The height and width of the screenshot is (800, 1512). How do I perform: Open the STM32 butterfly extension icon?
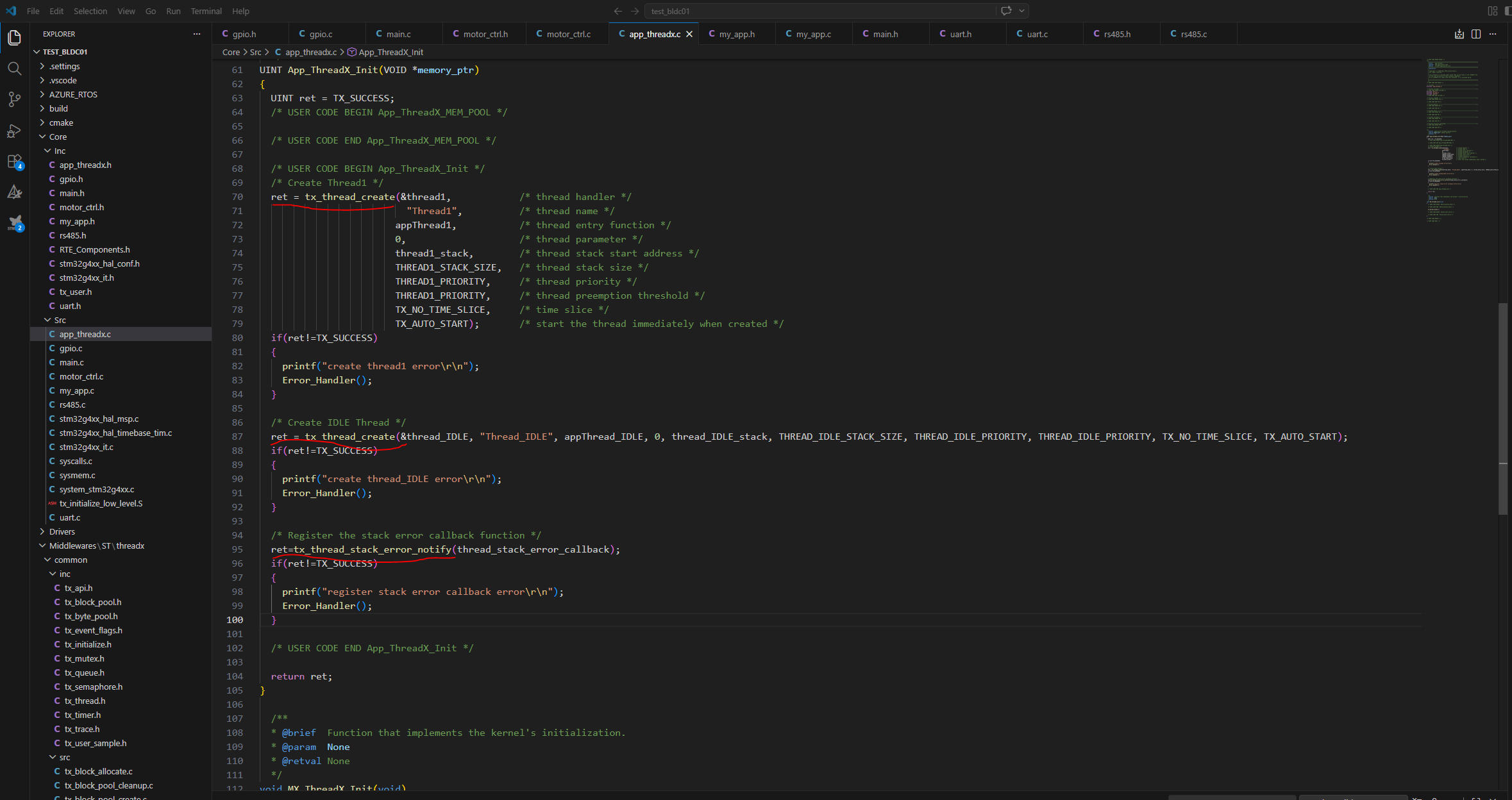(15, 222)
